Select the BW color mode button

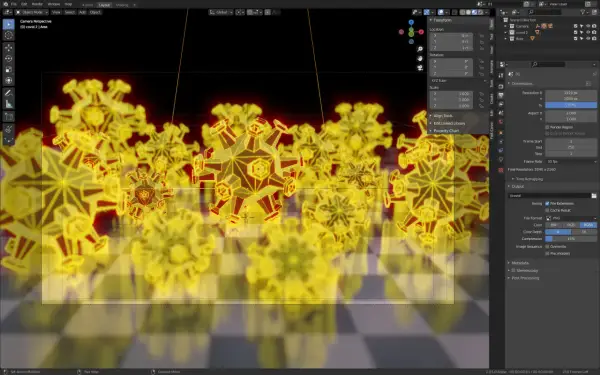[554, 225]
